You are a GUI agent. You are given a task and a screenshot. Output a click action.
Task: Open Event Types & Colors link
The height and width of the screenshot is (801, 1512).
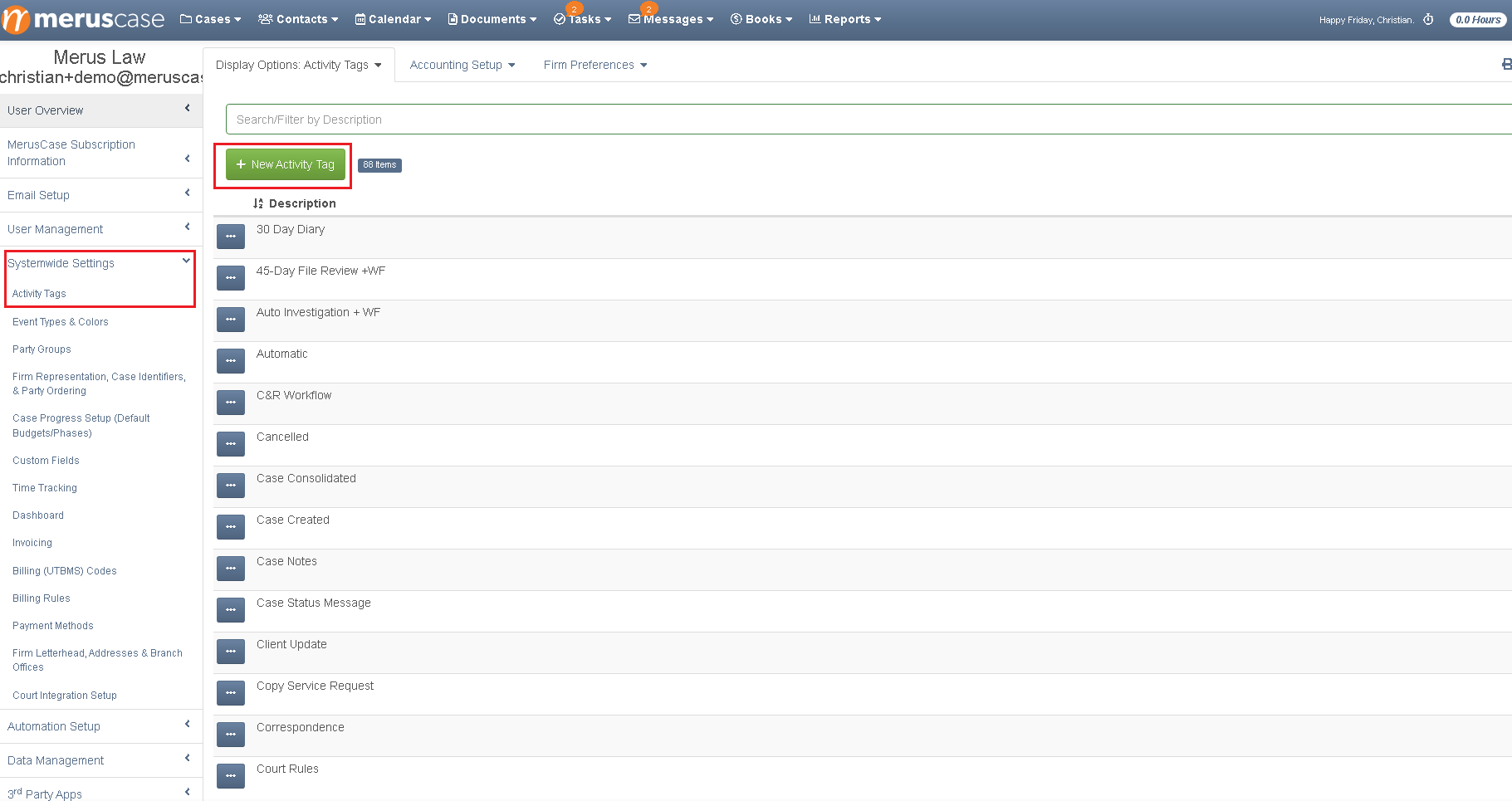tap(61, 322)
